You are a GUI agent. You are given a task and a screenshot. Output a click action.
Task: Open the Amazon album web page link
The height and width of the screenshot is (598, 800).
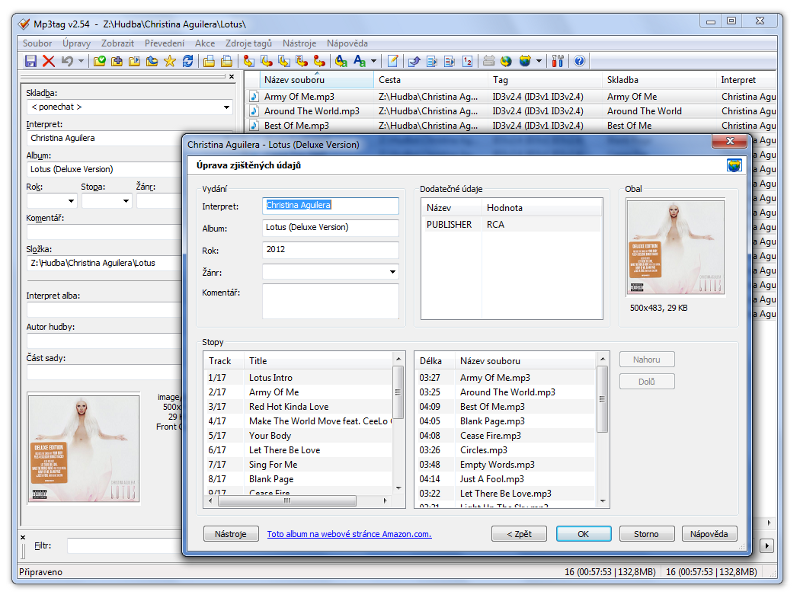tap(349, 534)
